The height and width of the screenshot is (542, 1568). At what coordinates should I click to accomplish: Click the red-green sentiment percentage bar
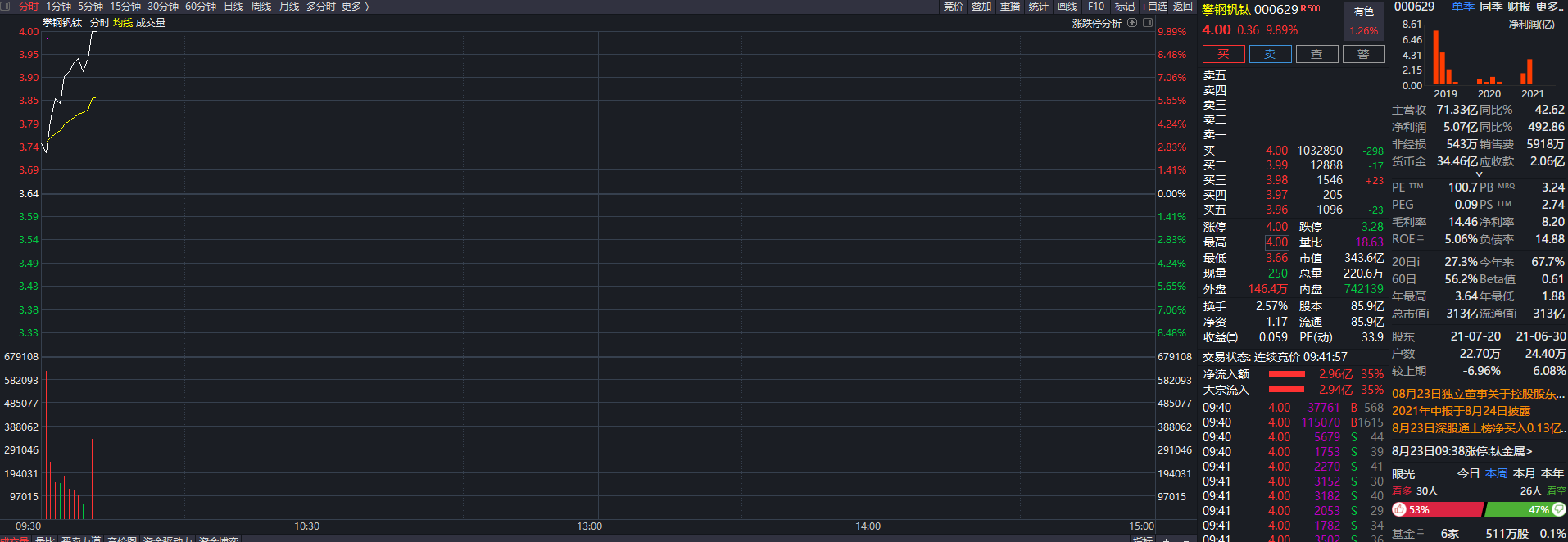pyautogui.click(x=1479, y=509)
